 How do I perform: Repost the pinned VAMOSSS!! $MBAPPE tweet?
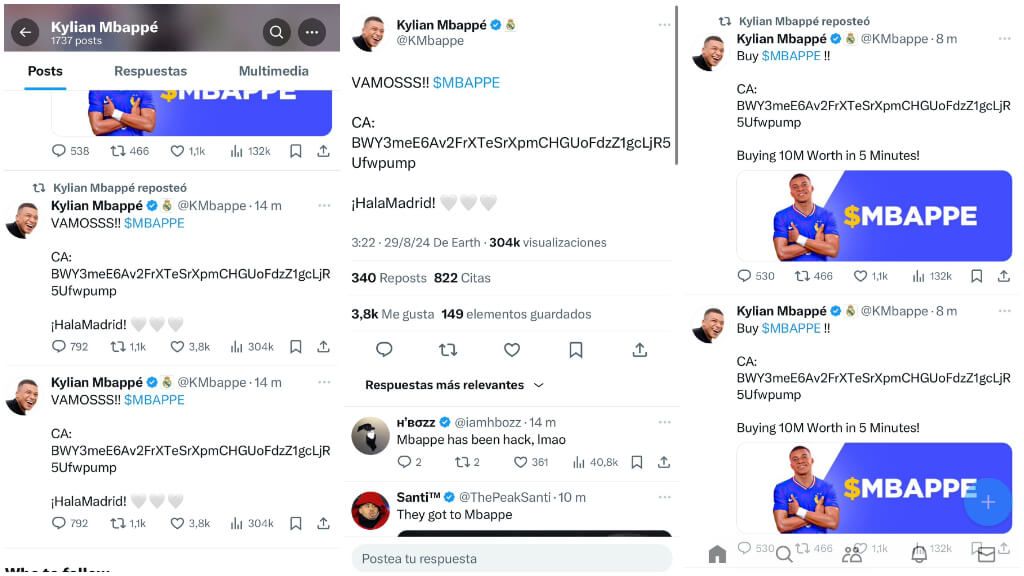tap(448, 349)
